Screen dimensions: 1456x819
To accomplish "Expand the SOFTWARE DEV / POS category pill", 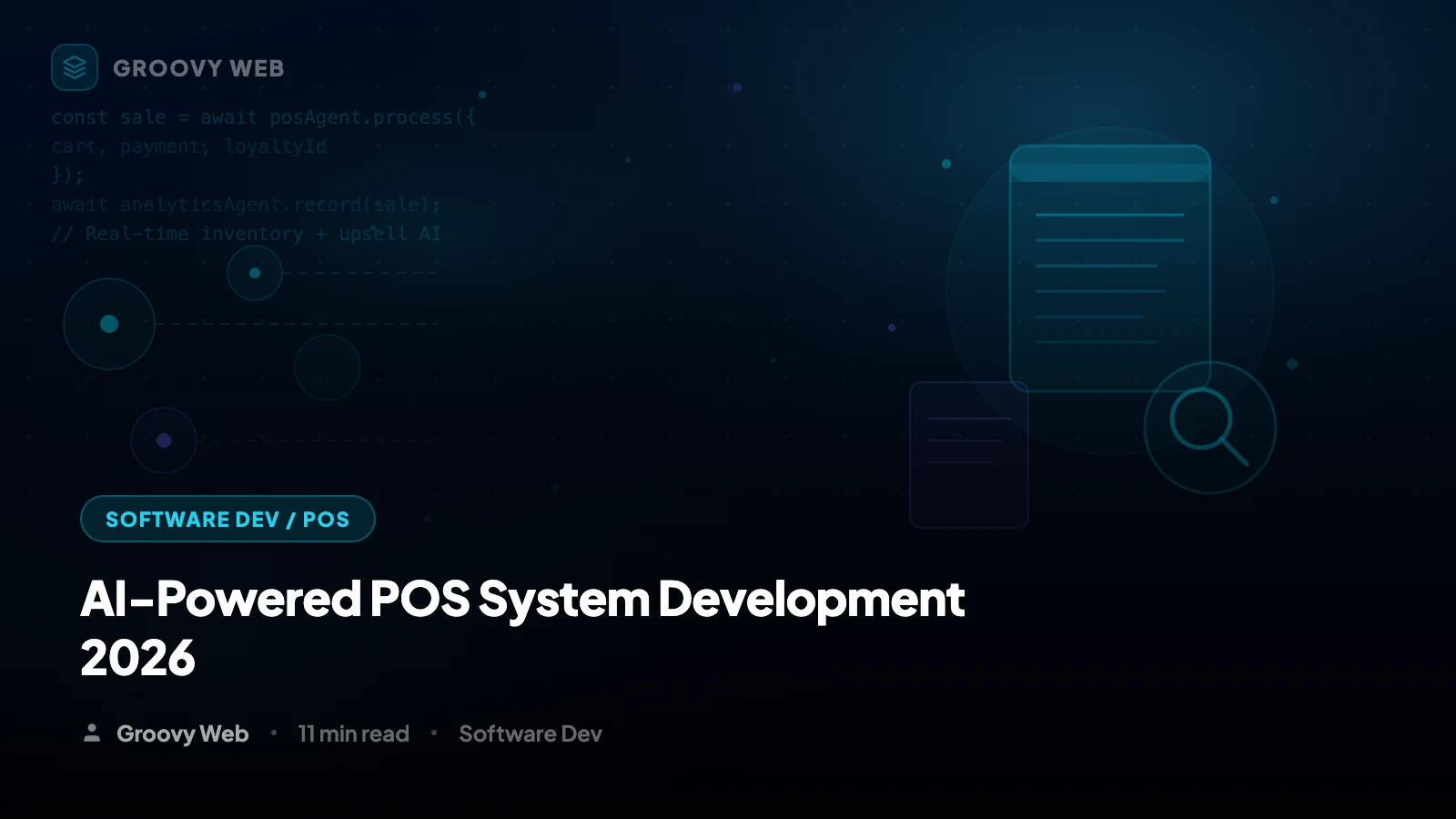I will point(227,519).
